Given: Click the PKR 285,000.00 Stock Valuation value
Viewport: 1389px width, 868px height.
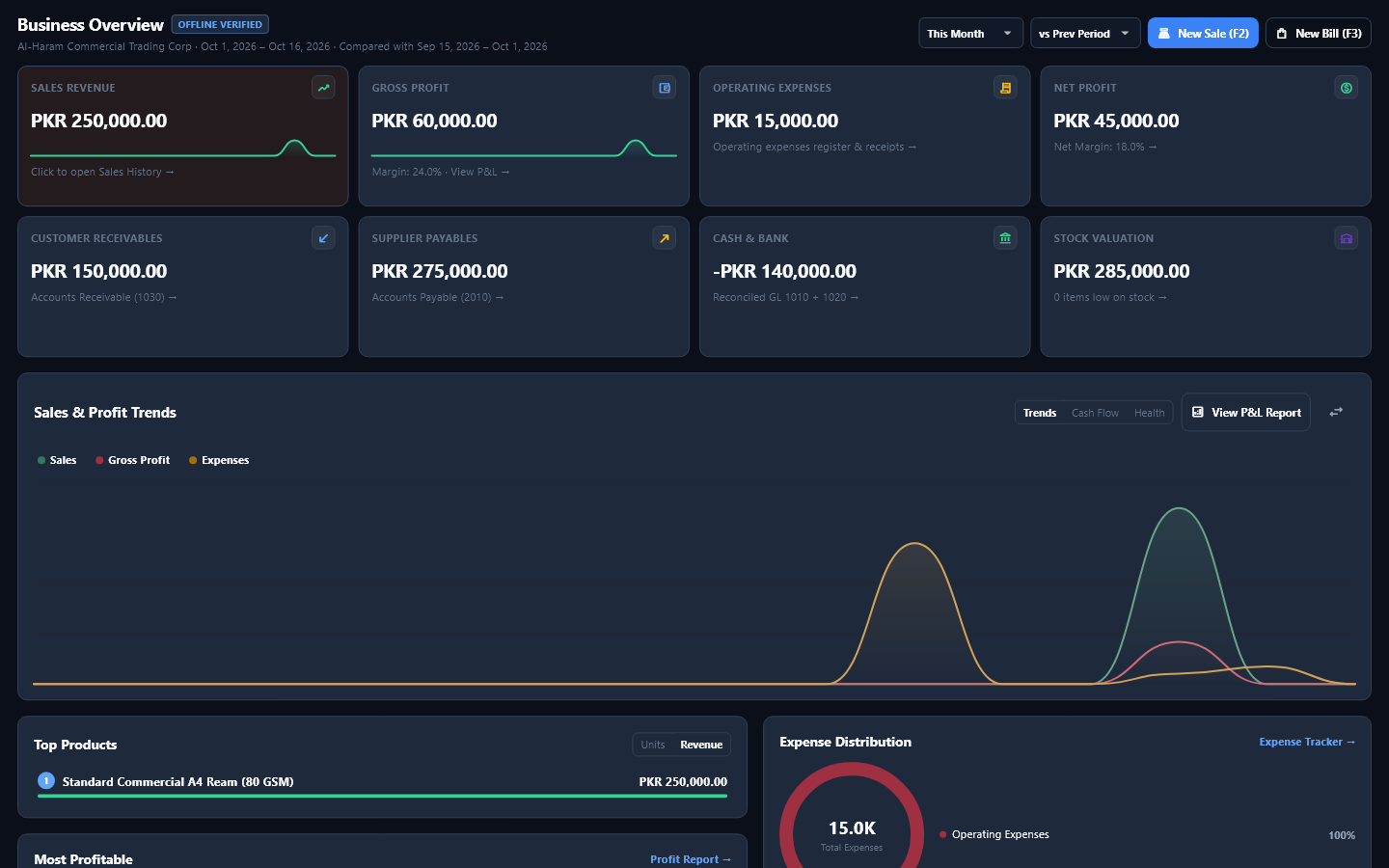Looking at the screenshot, I should pos(1122,271).
